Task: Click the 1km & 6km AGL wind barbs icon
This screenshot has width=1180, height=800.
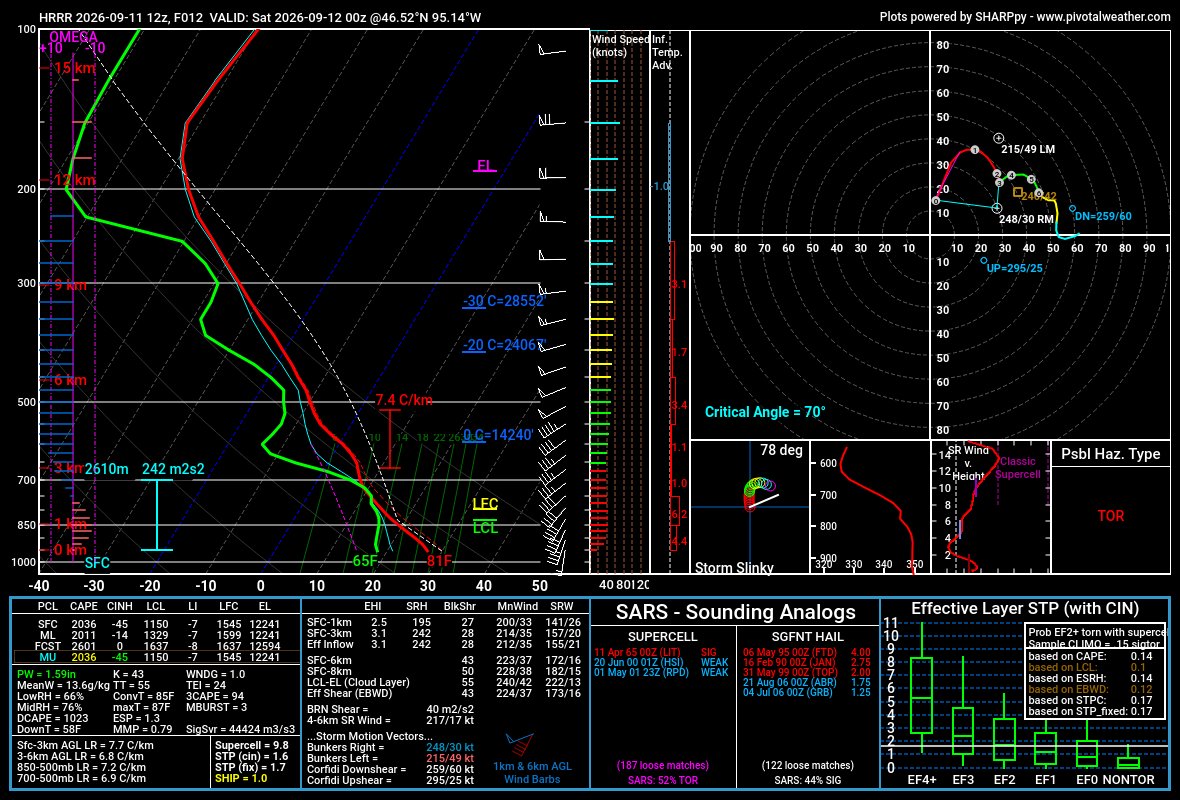Action: point(521,744)
